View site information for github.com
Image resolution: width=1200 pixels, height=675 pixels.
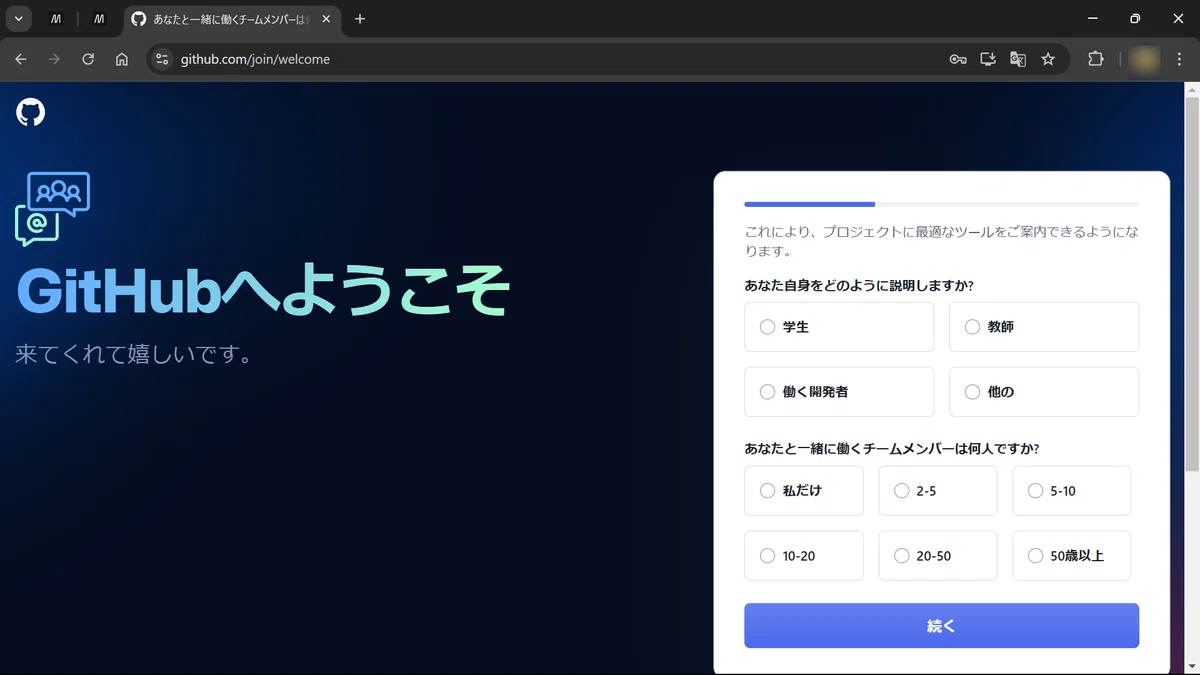pos(163,59)
